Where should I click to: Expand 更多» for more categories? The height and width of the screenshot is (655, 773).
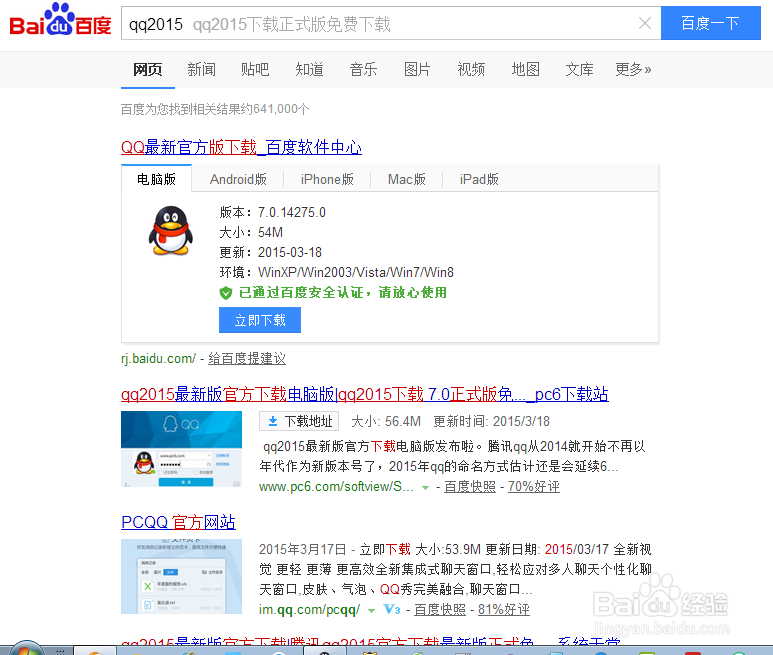[x=633, y=69]
